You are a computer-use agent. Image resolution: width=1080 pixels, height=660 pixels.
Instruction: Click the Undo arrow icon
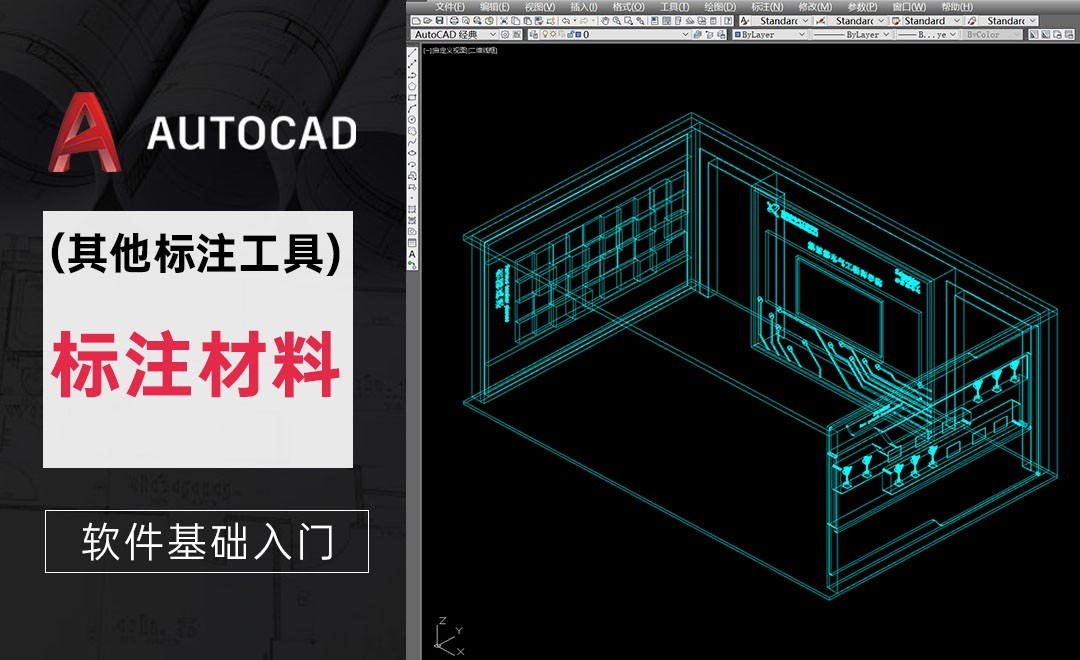565,21
